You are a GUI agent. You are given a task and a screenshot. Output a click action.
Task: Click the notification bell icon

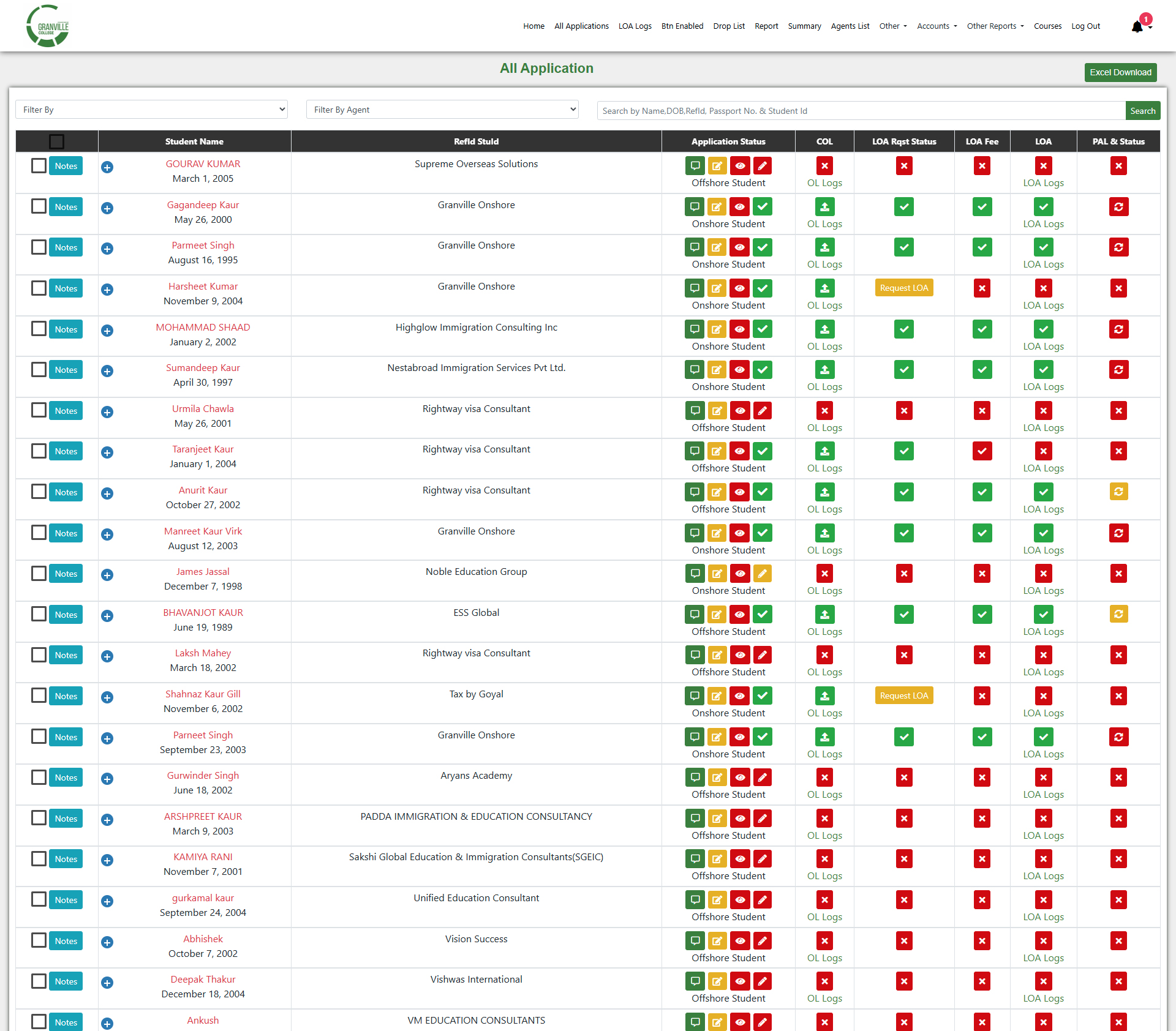coord(1137,26)
